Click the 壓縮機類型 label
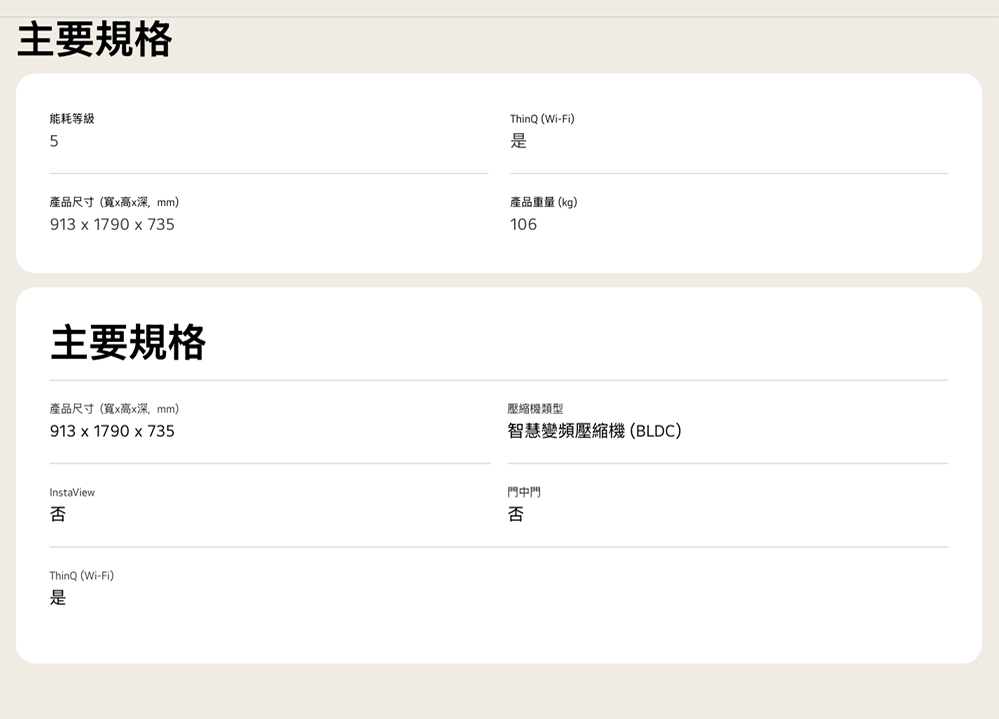The height and width of the screenshot is (719, 999). point(535,409)
